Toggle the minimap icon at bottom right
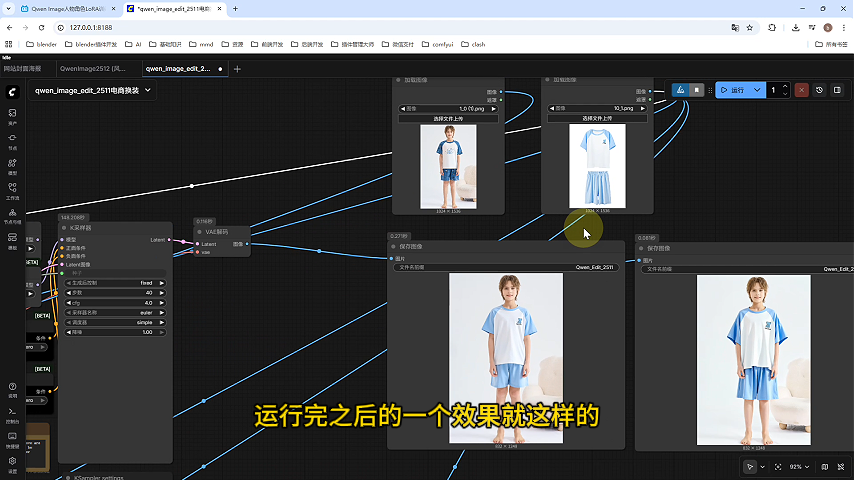Viewport: 854px width, 480px height. (x=825, y=467)
